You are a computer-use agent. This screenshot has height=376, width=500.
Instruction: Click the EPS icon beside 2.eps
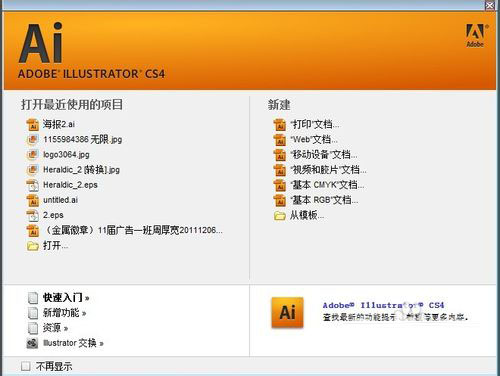tap(33, 216)
